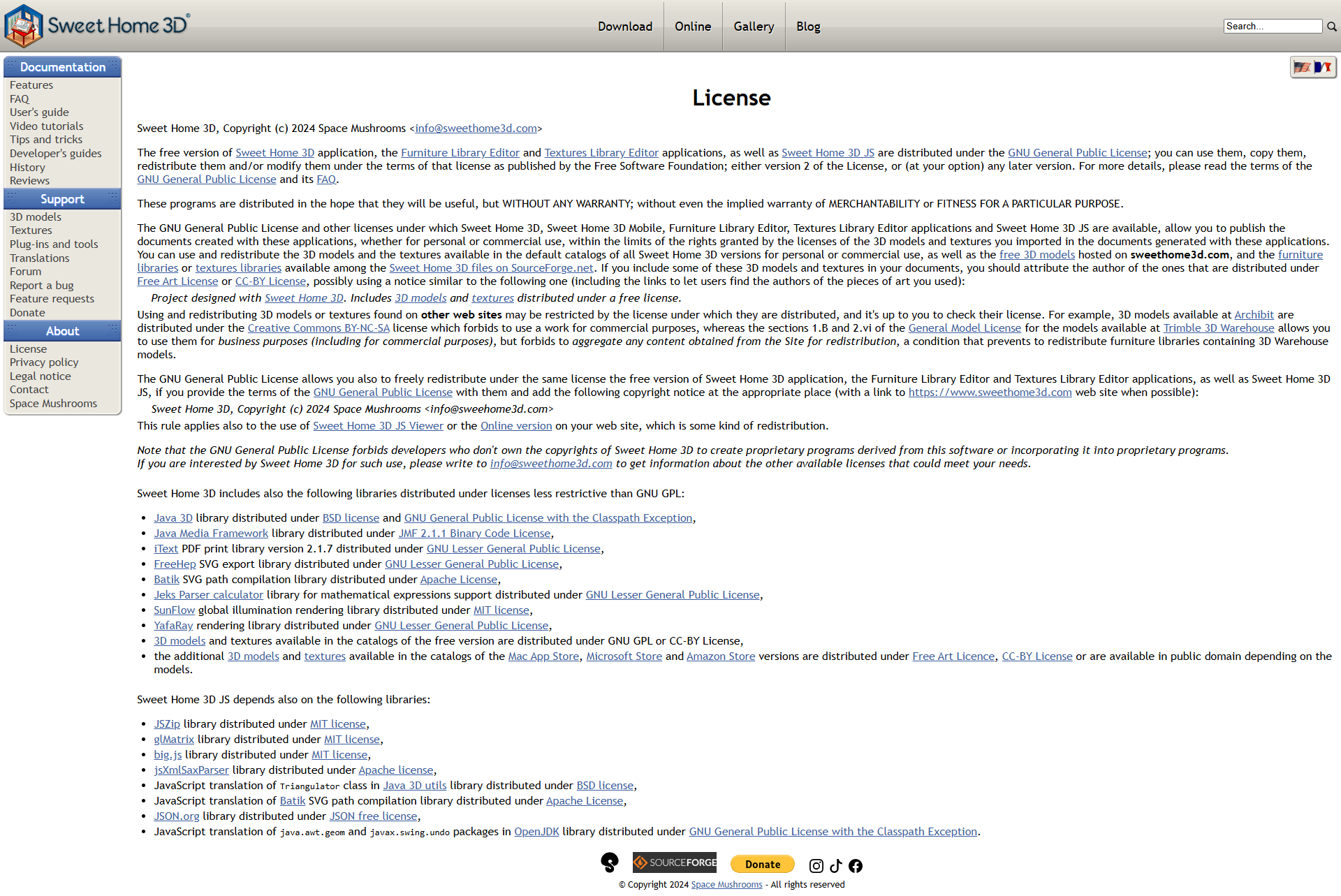Open the YafaRay link
Screen dimensions: 1341x896
point(173,626)
